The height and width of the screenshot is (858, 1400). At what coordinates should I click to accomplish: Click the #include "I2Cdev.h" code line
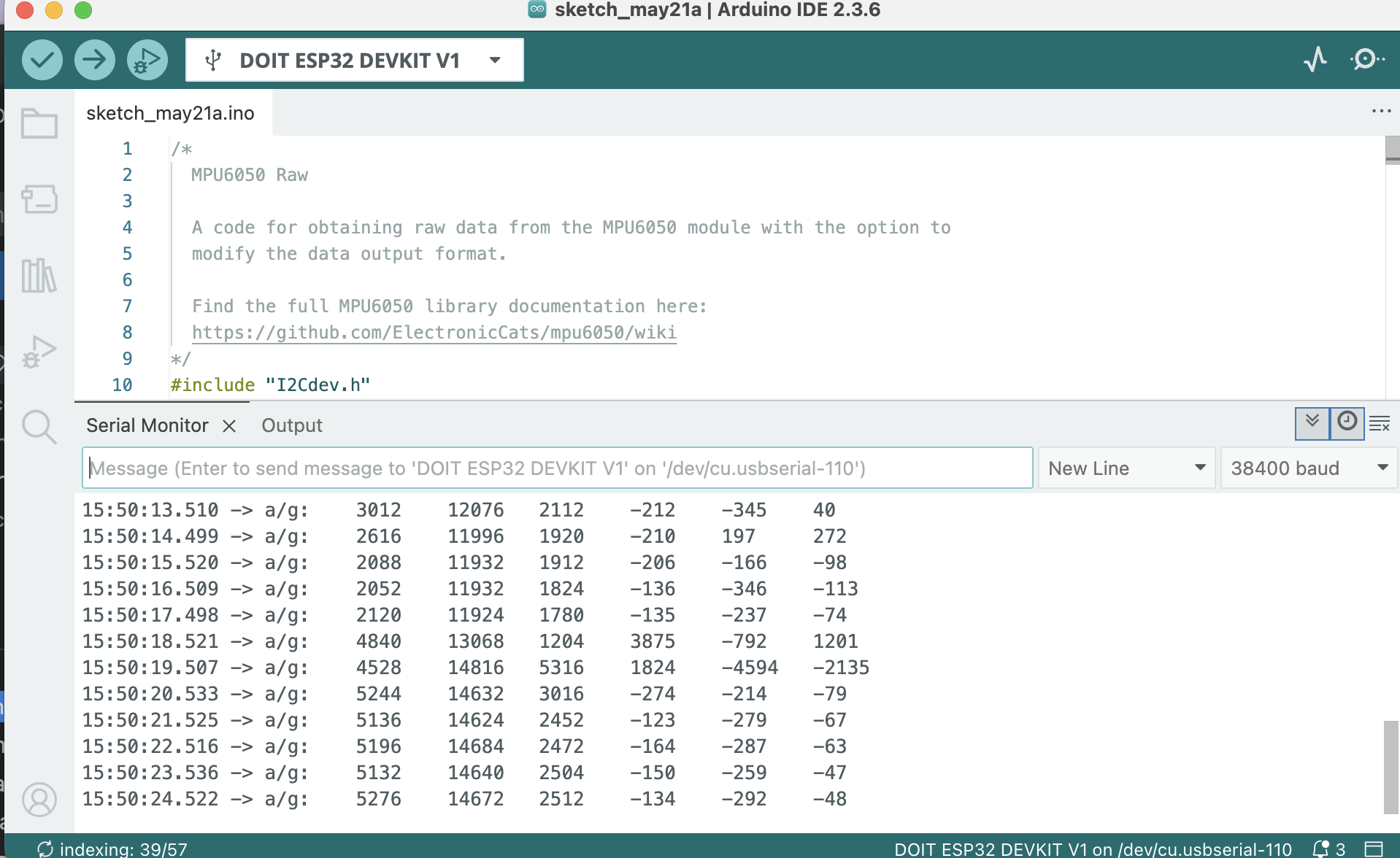coord(271,385)
